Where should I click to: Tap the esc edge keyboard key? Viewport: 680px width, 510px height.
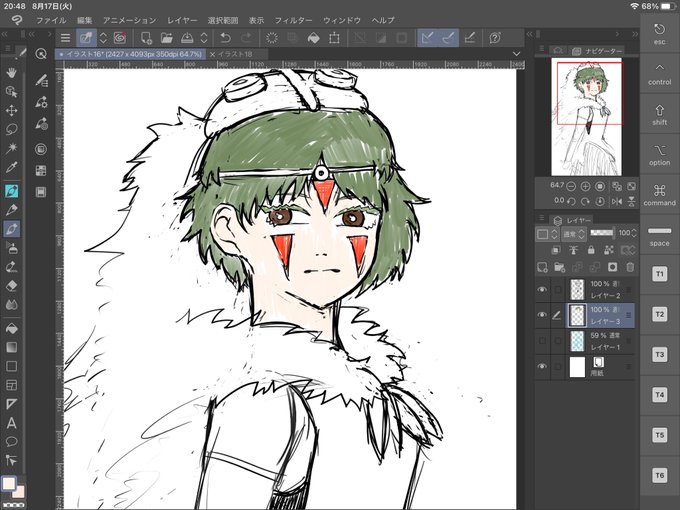click(660, 33)
